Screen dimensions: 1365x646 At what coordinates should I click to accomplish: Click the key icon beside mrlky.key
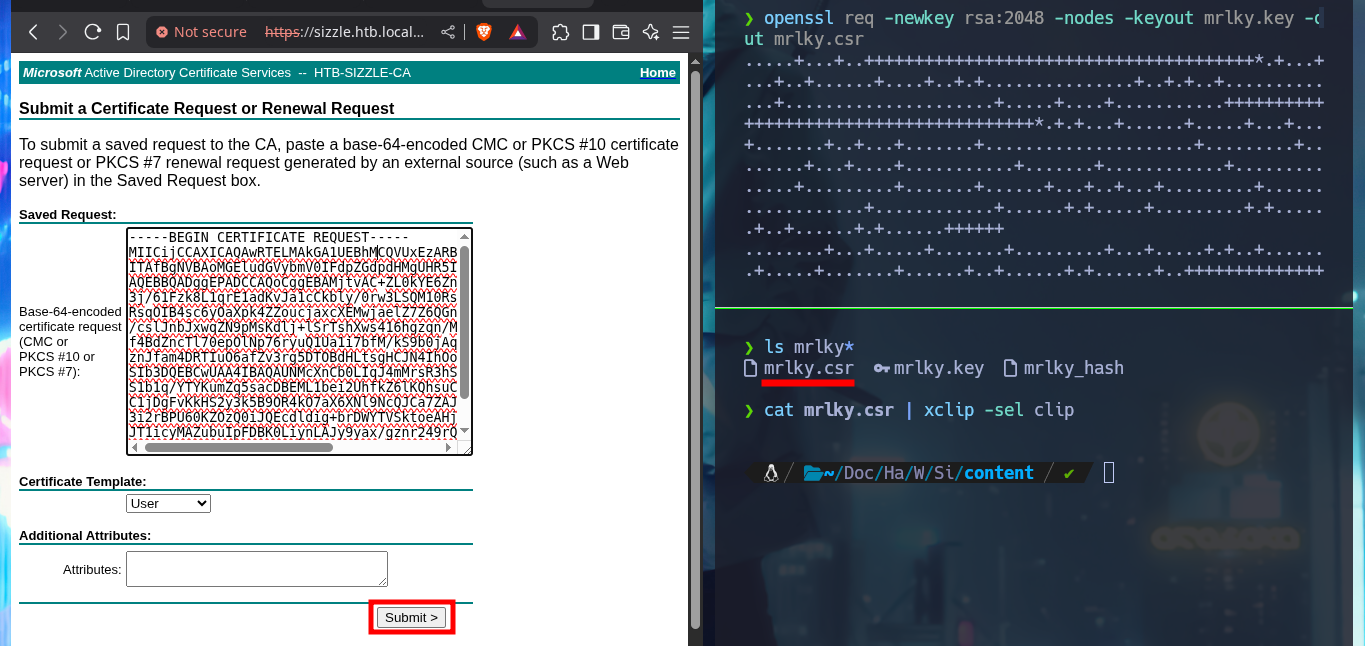[x=881, y=368]
